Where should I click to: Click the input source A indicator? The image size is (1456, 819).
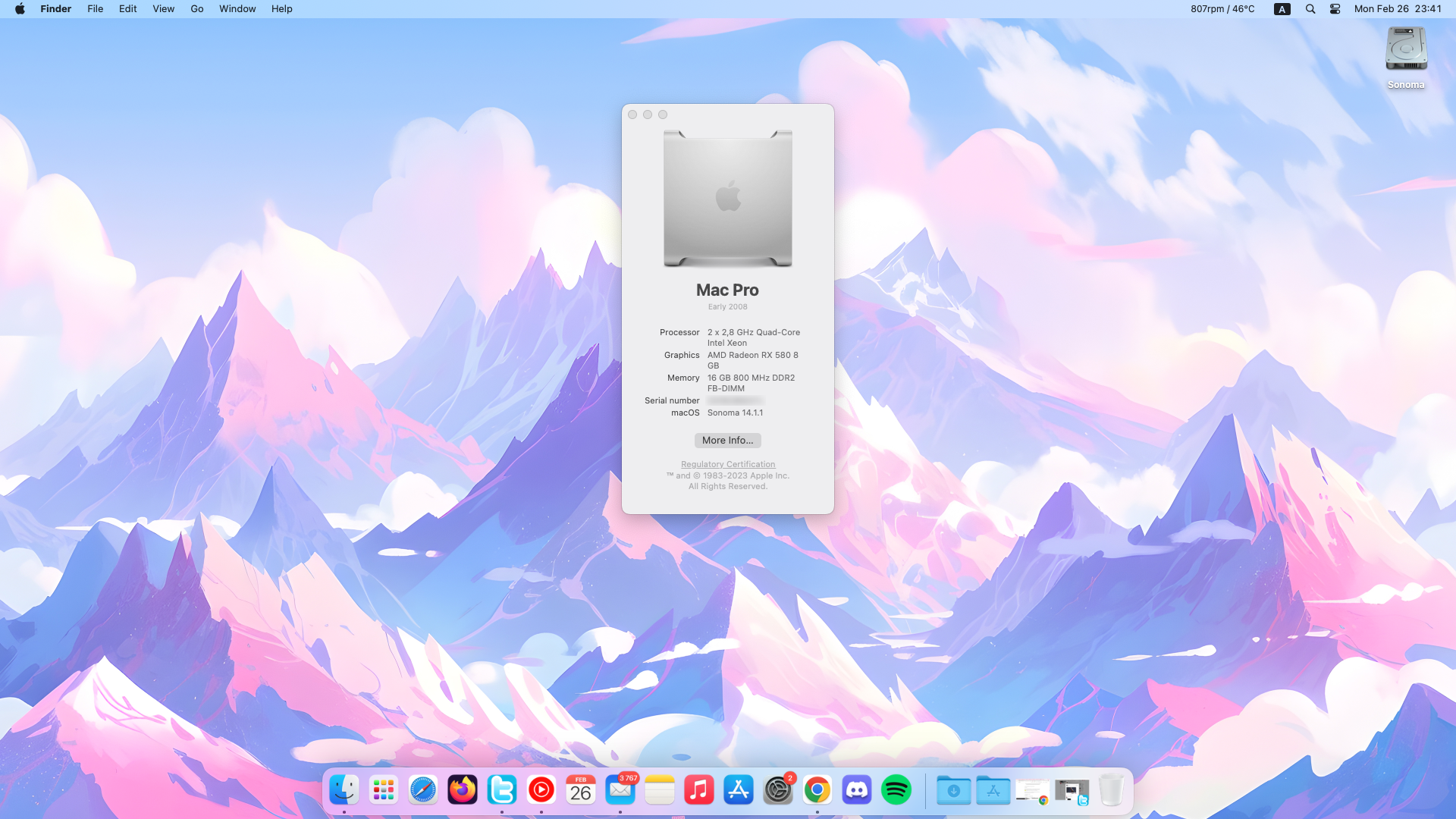pos(1282,9)
